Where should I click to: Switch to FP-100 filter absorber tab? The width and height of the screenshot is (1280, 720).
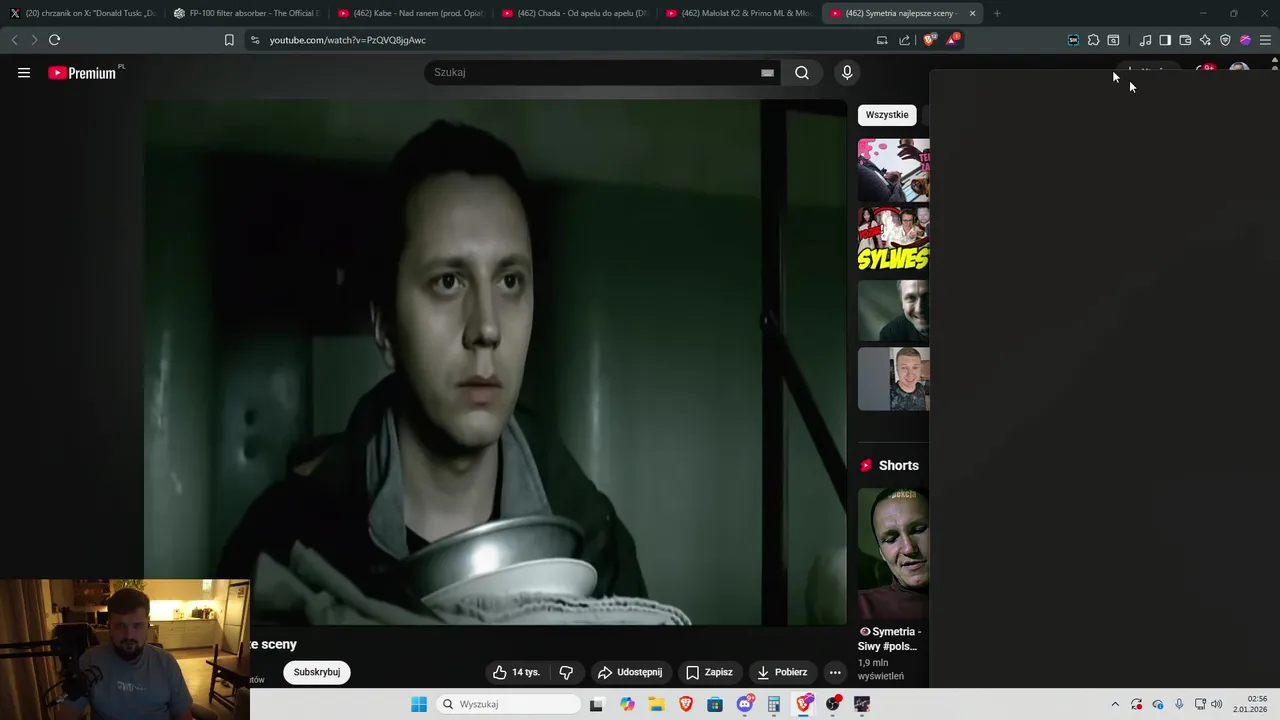pos(246,13)
